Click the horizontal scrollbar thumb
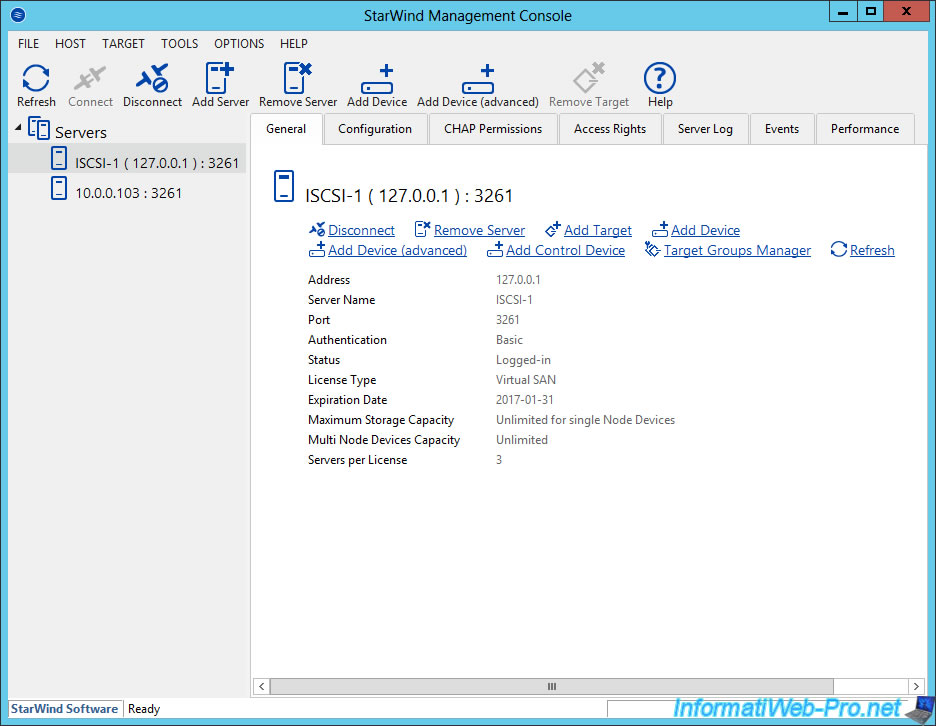This screenshot has width=936, height=726. click(552, 687)
